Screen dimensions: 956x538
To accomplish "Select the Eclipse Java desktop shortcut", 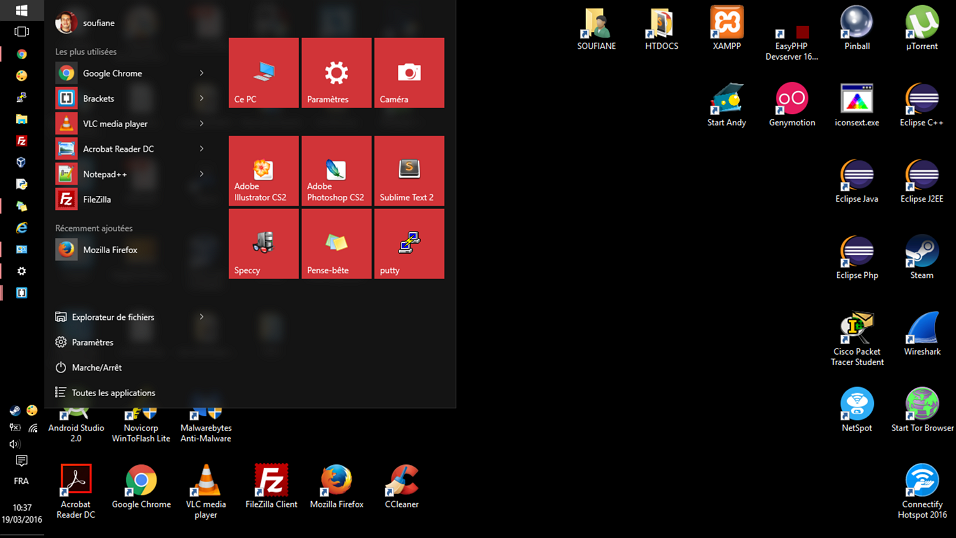I will (857, 181).
